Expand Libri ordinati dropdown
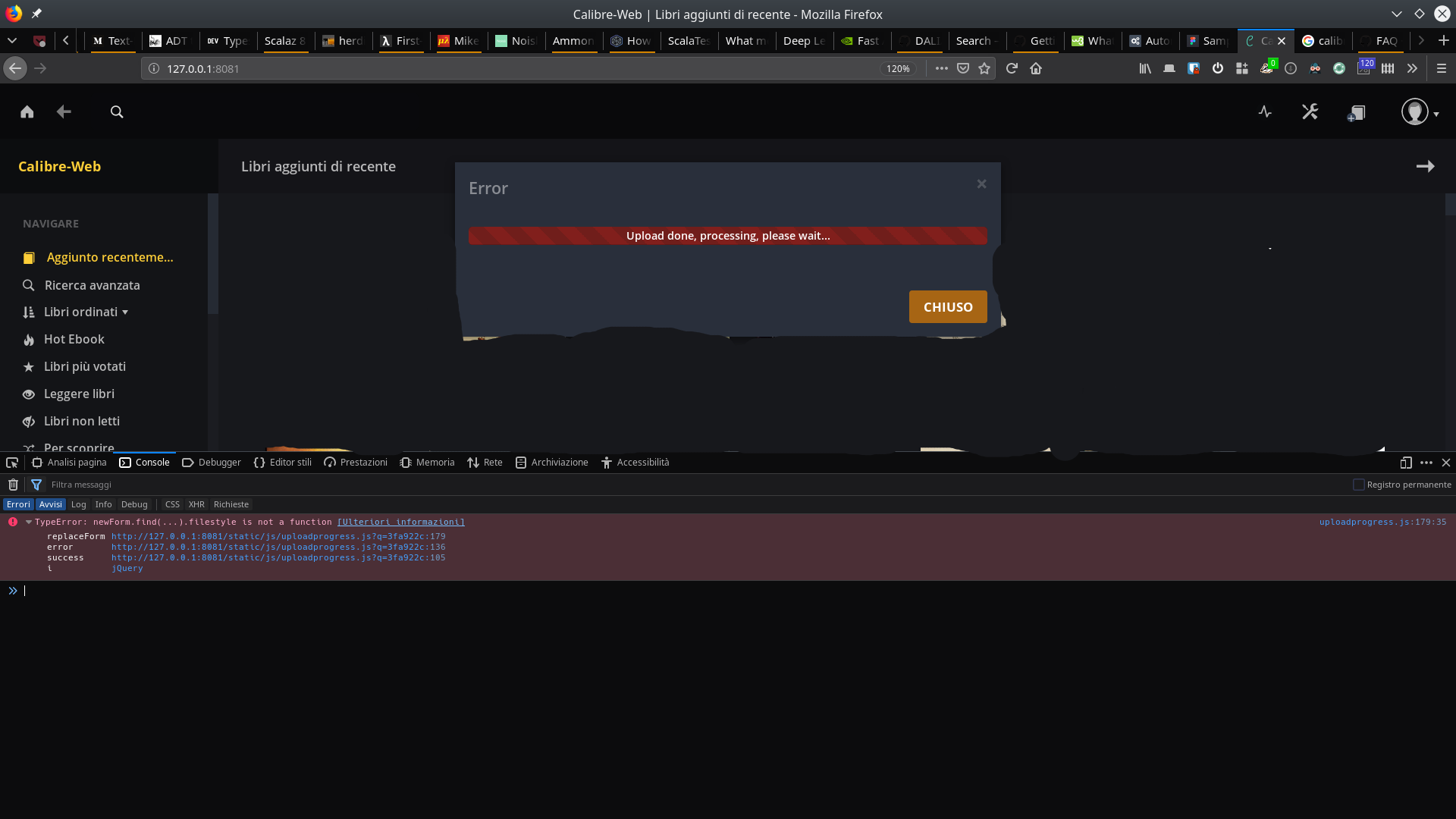The height and width of the screenshot is (819, 1456). coord(76,312)
